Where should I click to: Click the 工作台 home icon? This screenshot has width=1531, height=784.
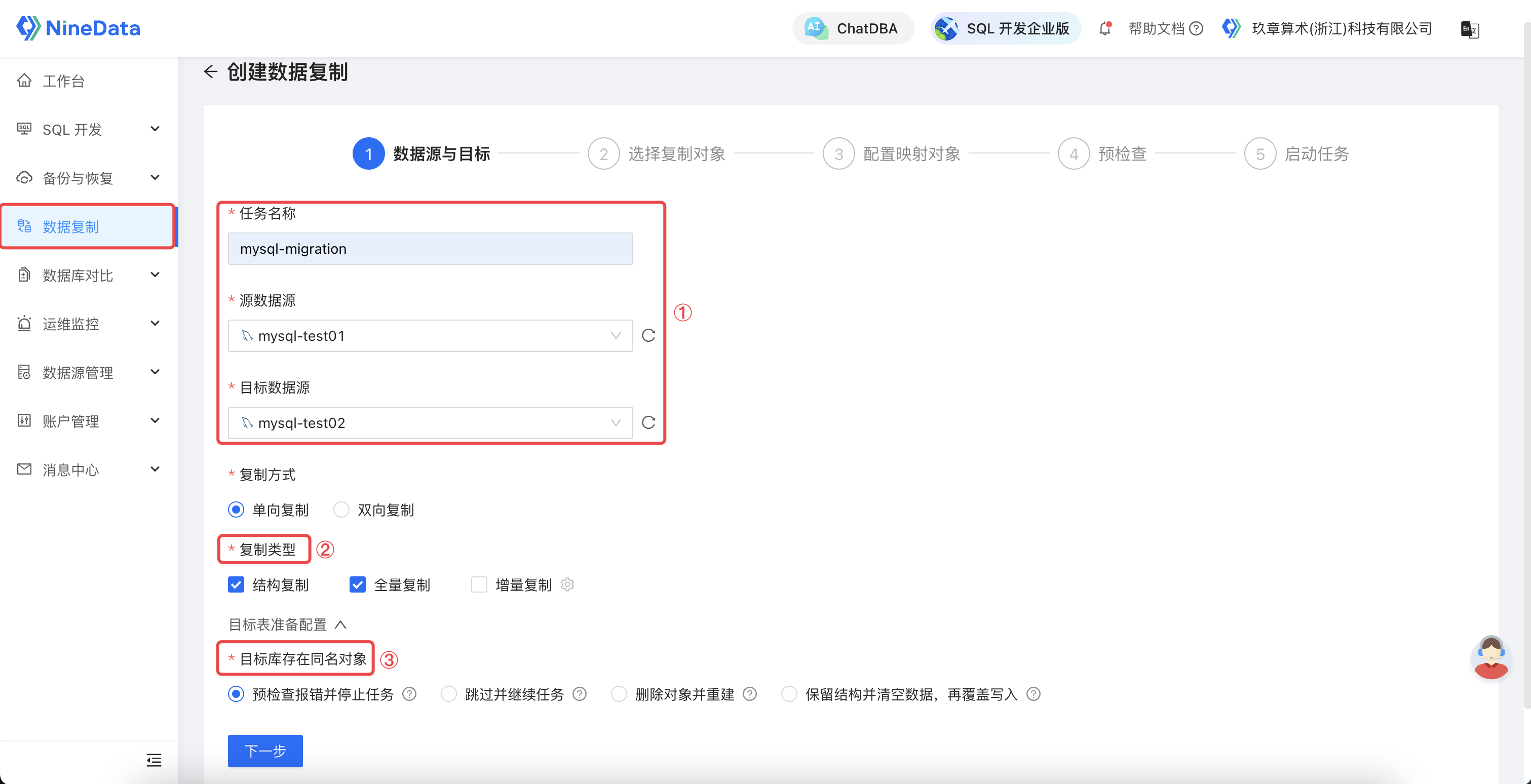click(24, 80)
